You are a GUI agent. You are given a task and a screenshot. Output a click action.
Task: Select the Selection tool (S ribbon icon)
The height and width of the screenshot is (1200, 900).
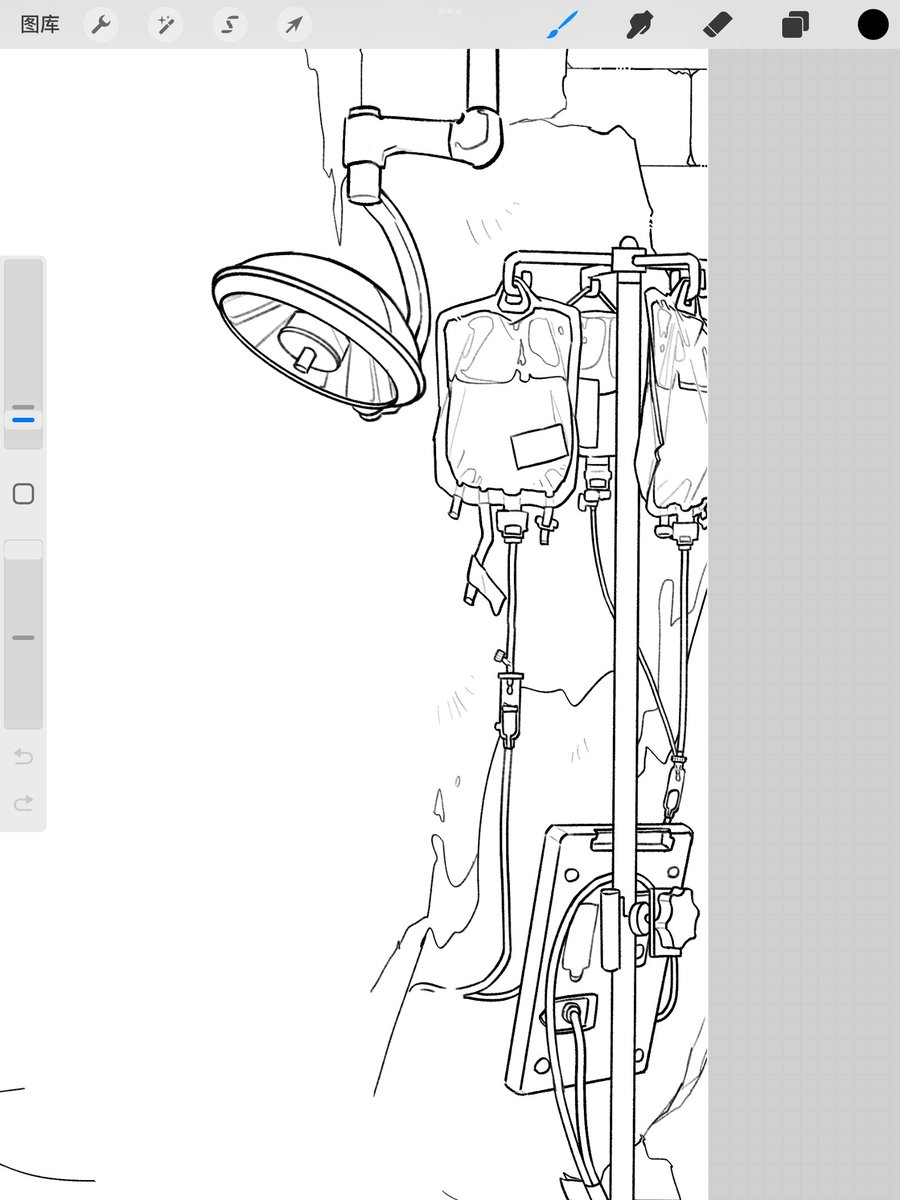(230, 25)
